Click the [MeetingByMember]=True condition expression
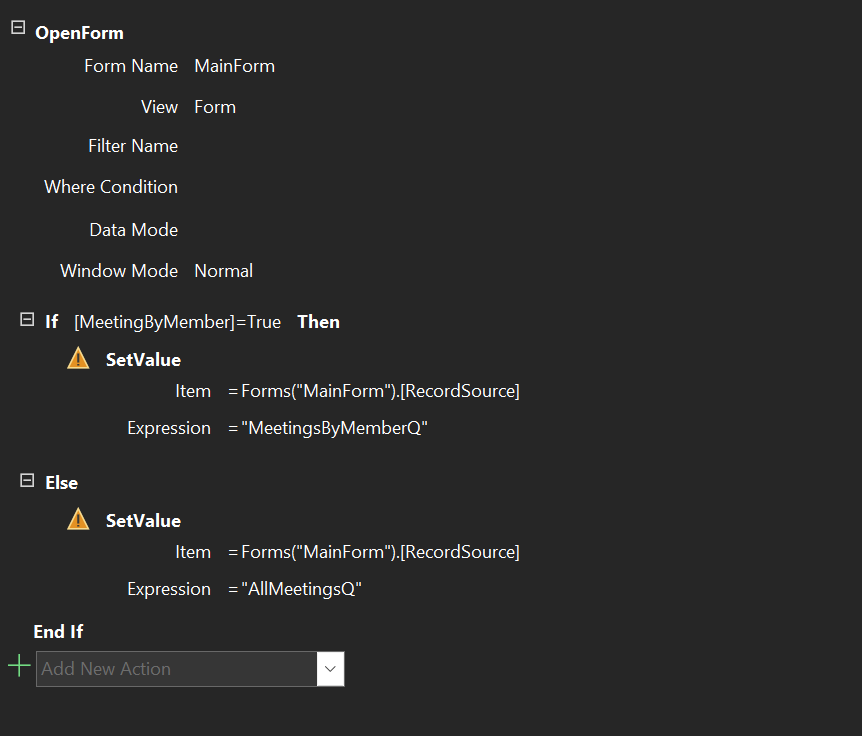The image size is (862, 736). click(x=178, y=322)
